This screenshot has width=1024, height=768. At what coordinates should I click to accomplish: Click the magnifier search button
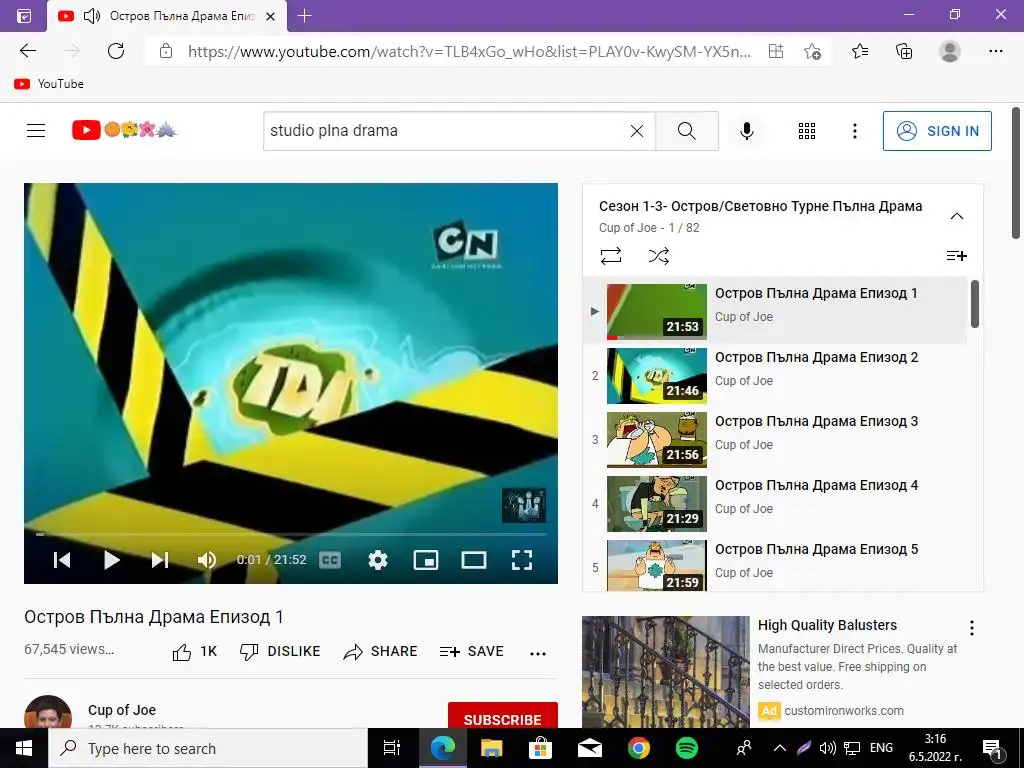pos(686,131)
